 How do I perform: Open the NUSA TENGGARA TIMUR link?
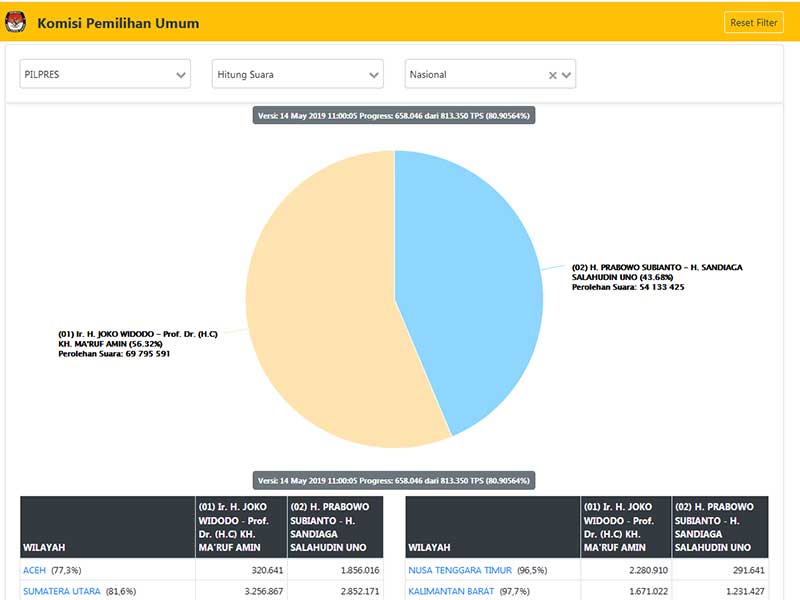coord(459,570)
